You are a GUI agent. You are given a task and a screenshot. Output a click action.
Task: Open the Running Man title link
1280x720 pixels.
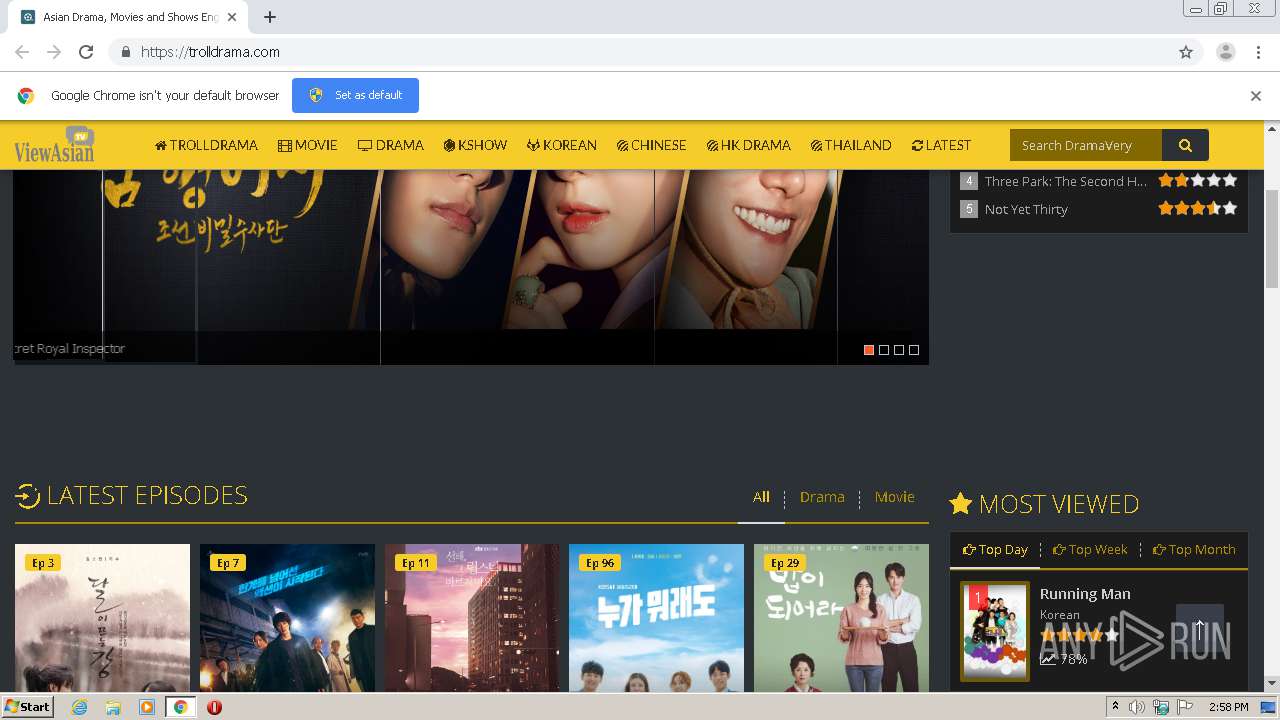point(1085,593)
